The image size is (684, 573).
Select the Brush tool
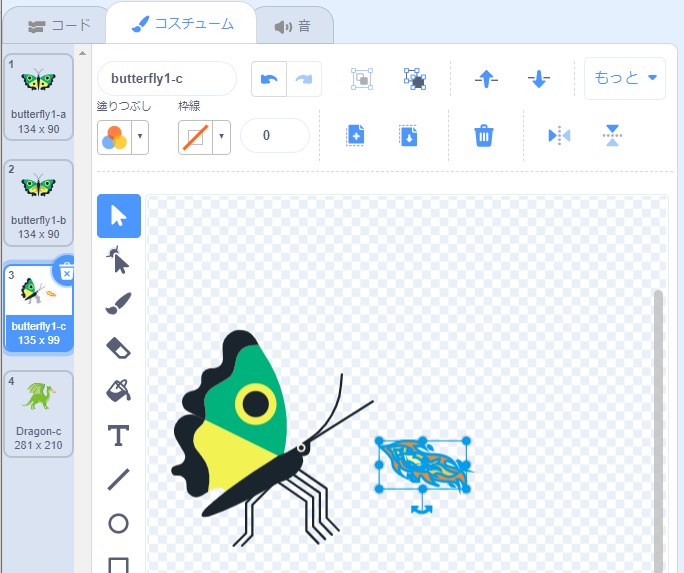click(119, 304)
